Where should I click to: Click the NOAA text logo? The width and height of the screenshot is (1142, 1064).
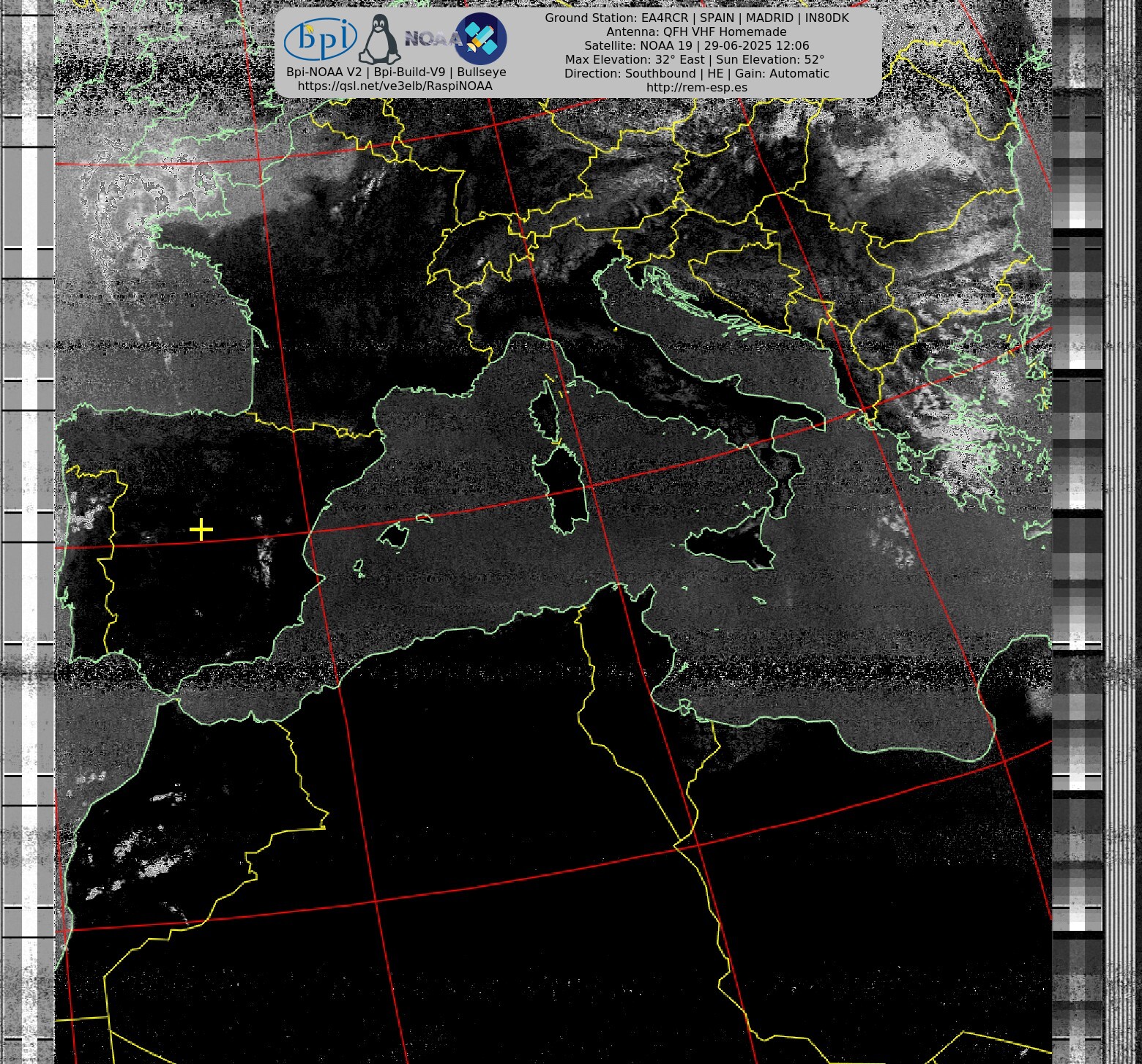click(432, 38)
